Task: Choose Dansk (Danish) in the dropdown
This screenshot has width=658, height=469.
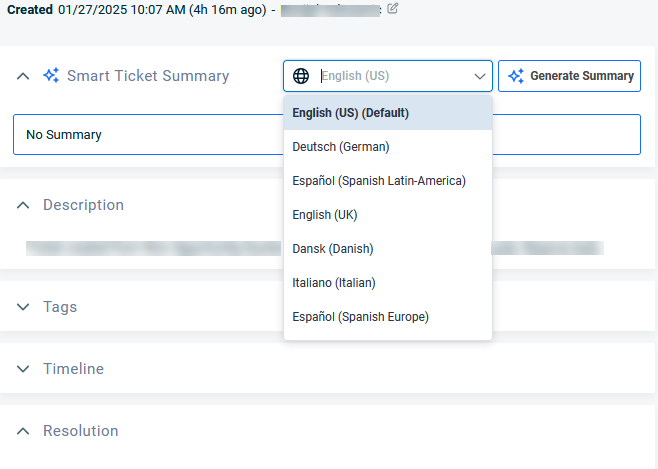Action: [332, 249]
